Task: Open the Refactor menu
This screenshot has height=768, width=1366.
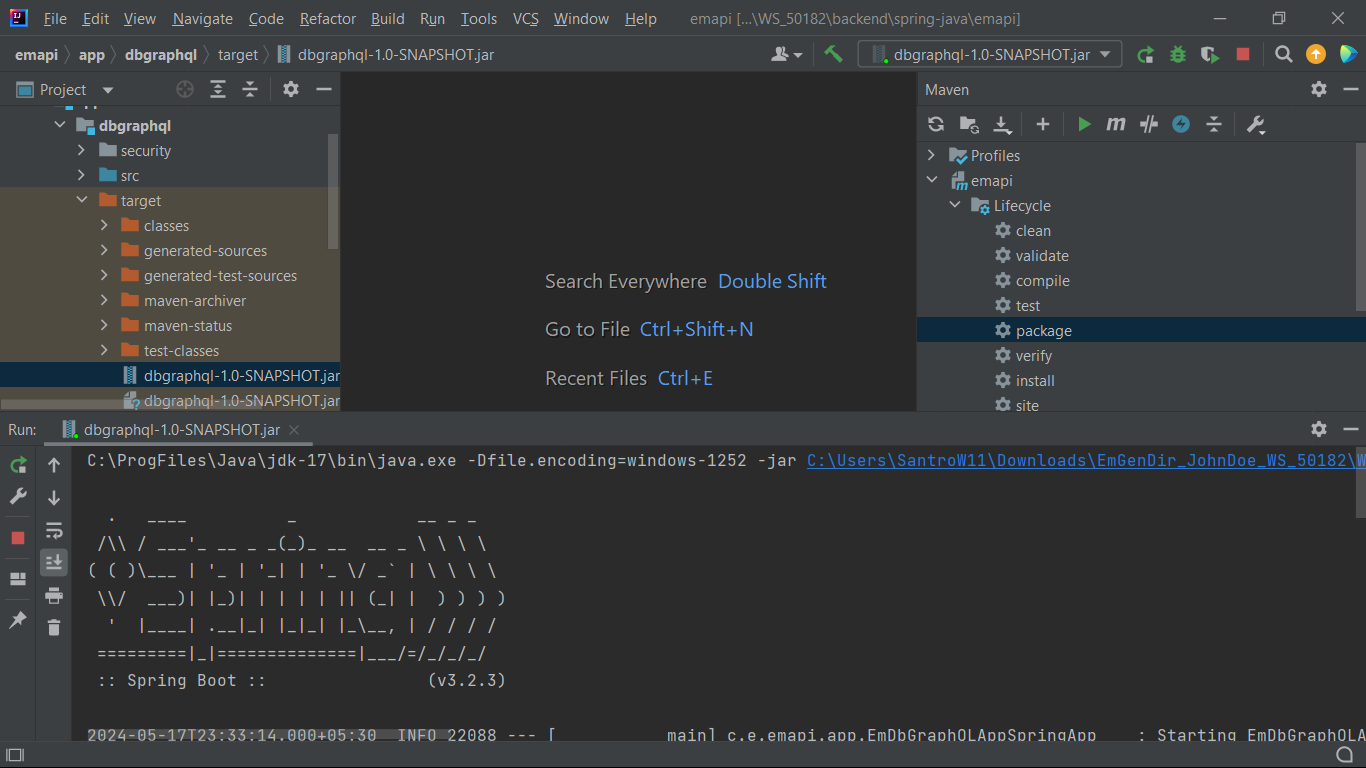Action: 328,19
